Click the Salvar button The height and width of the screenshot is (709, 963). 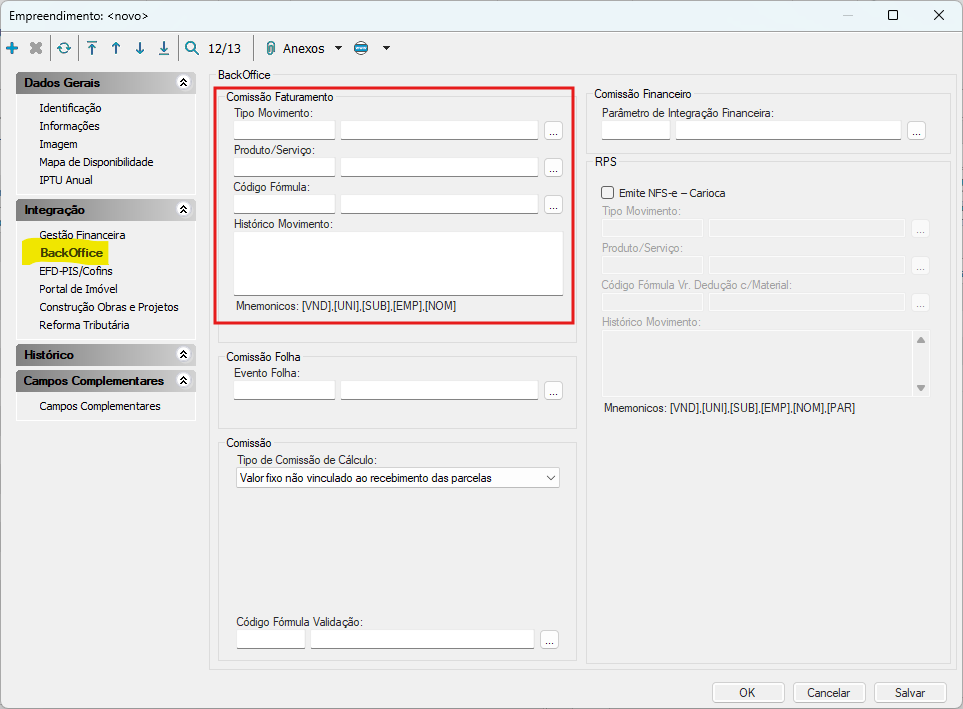click(x=910, y=692)
